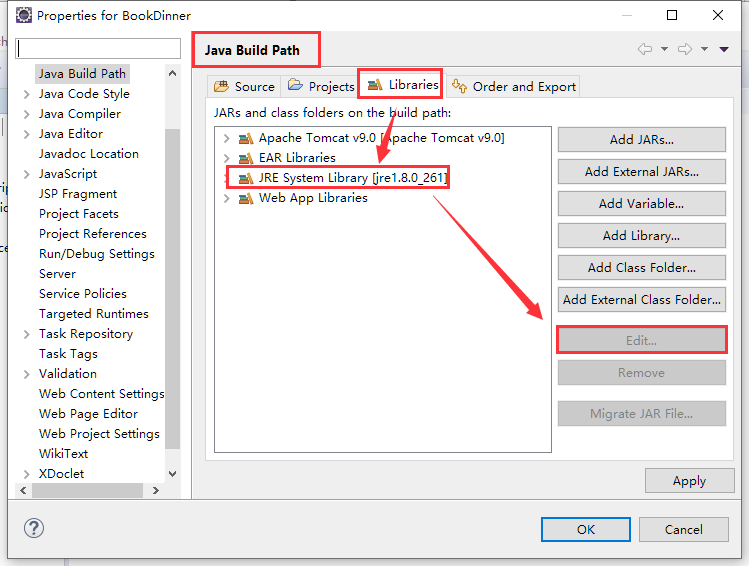The image size is (749, 566).
Task: Select Project References in tree
Action: click(x=93, y=234)
